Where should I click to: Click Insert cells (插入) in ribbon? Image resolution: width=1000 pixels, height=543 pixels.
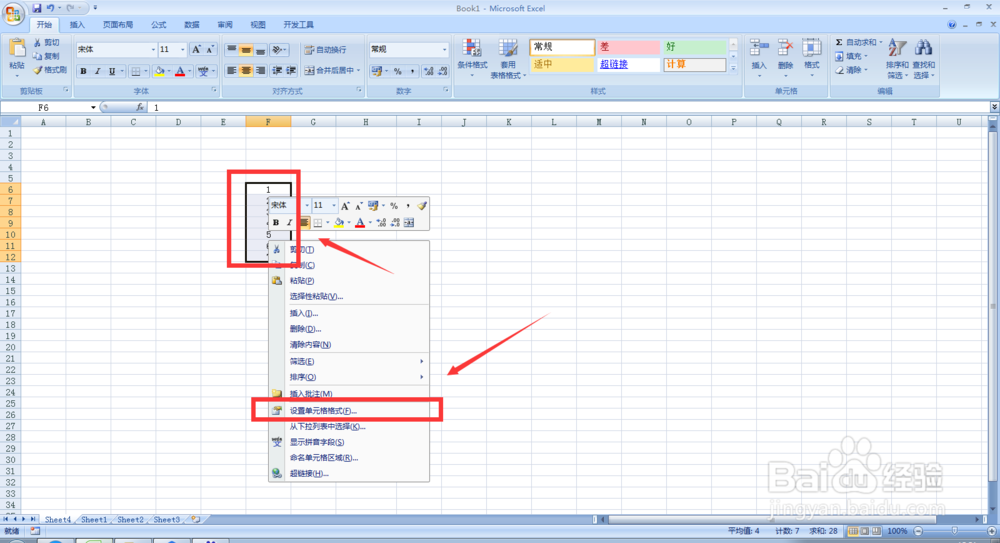[x=759, y=57]
